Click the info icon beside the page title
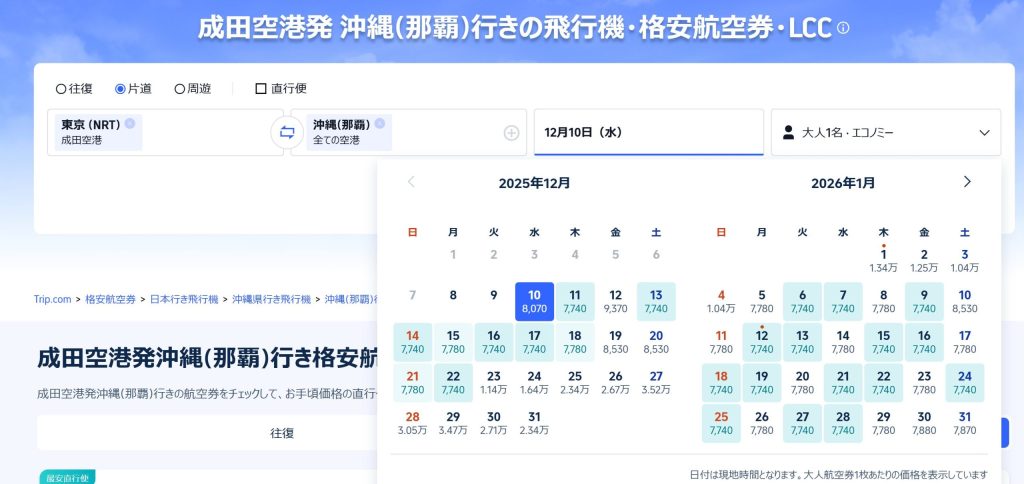Viewport: 1024px width, 484px height. coord(843,29)
